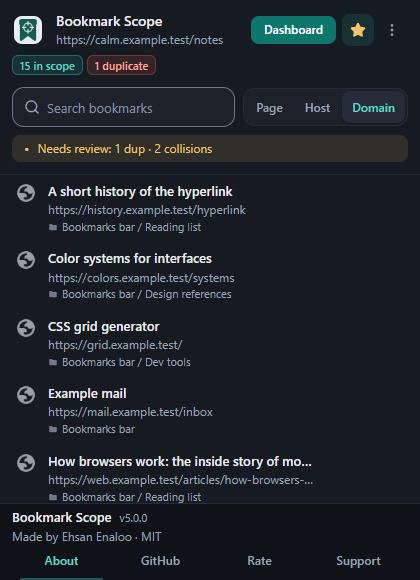Click the search magnifier icon
The height and width of the screenshot is (580, 420).
32,108
